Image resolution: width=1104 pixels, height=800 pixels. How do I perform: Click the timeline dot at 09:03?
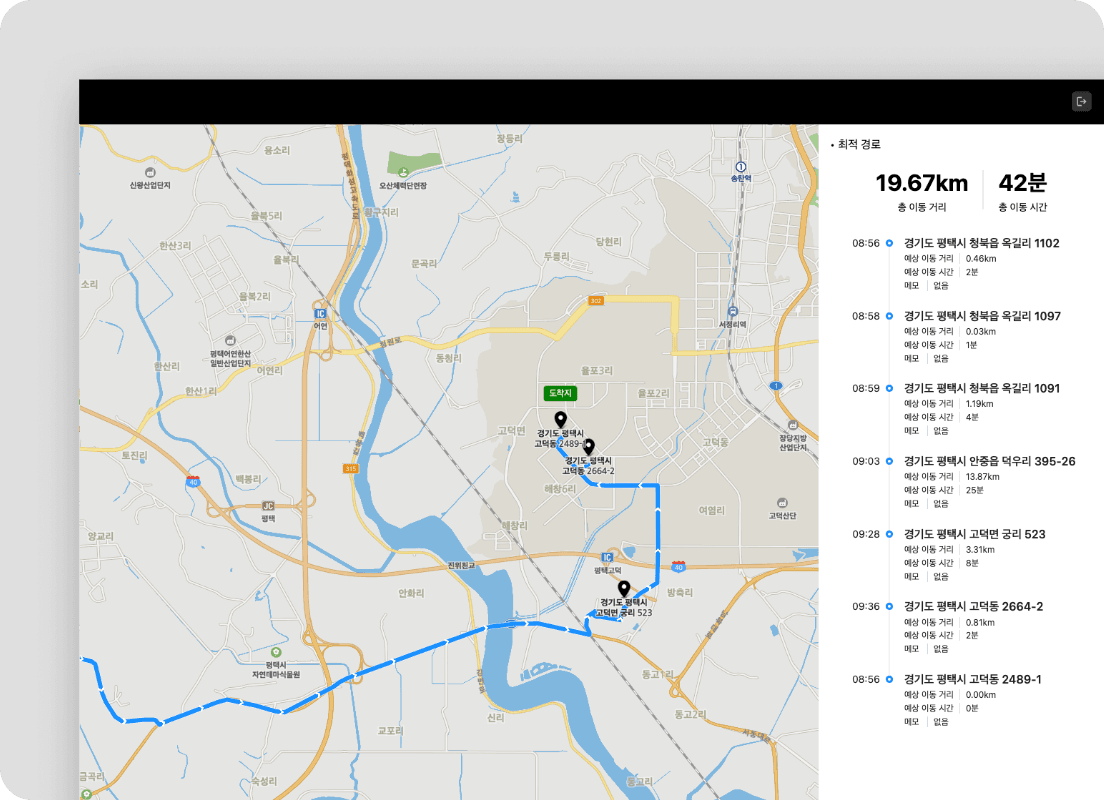click(889, 461)
